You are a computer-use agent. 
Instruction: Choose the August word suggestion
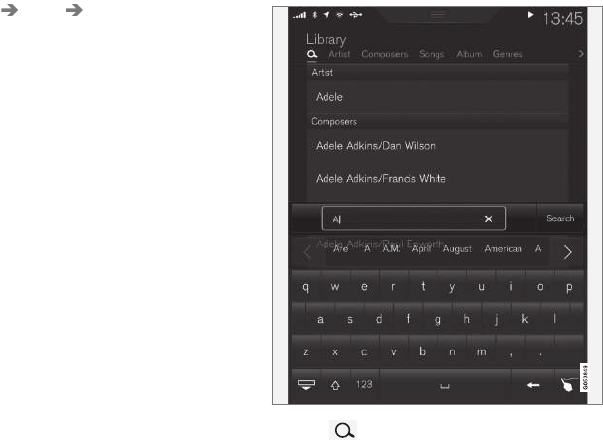(457, 249)
